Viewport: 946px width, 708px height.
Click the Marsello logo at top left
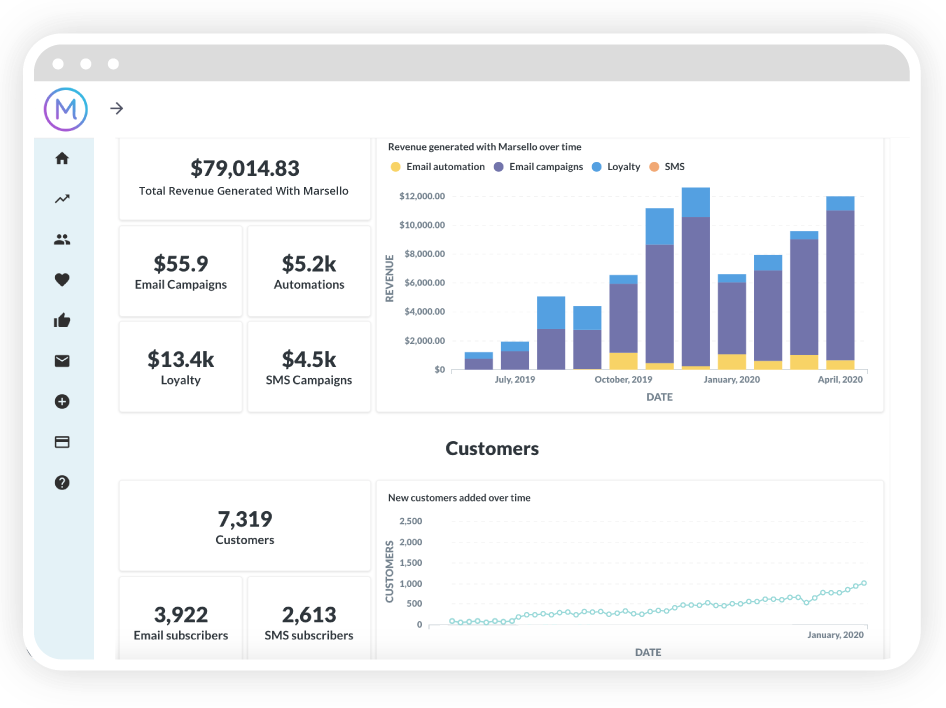click(x=64, y=109)
